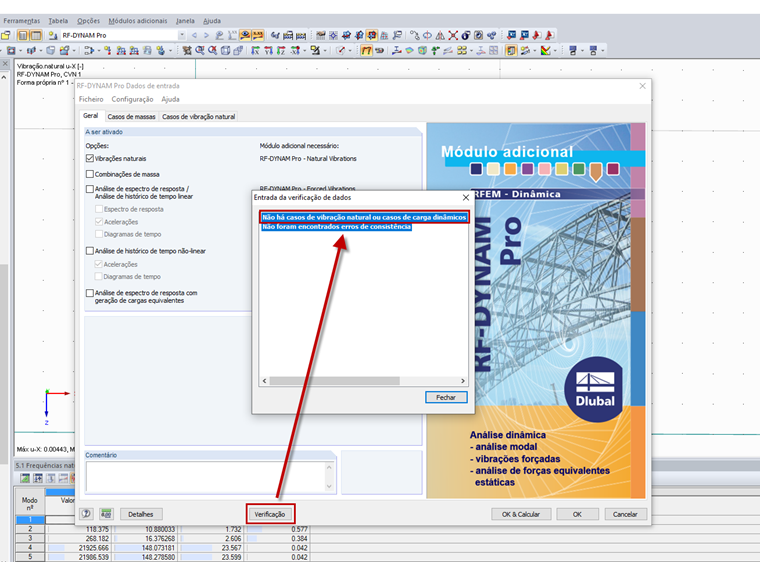Select 'Não há casos de vibração natural' message
Screen dimensions: 760x570
point(364,217)
